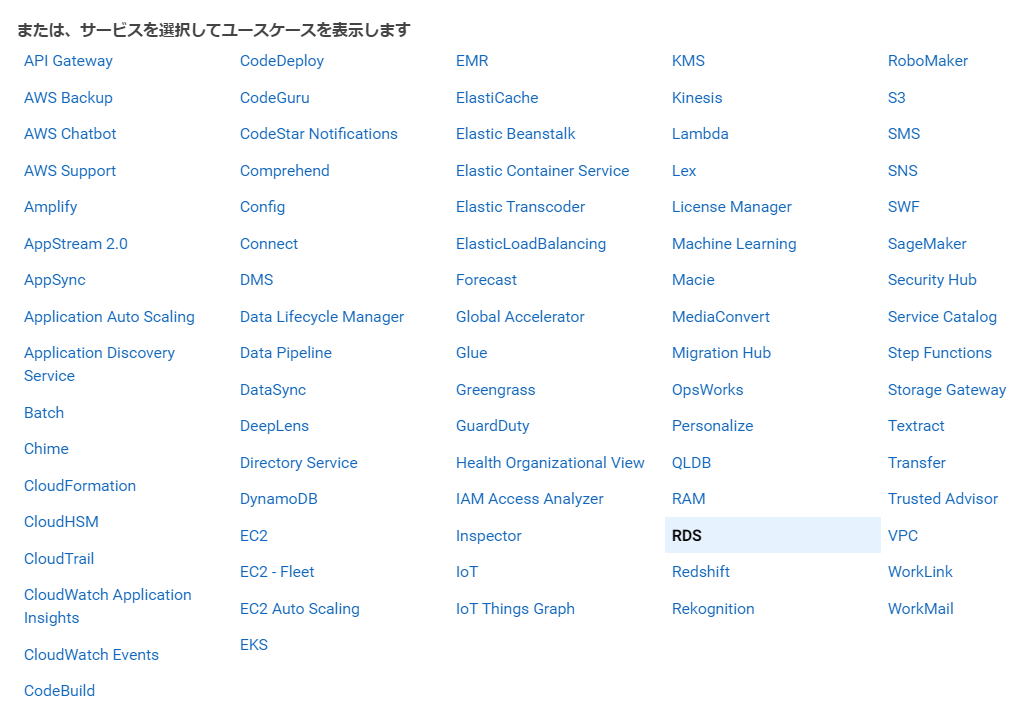Choose CloudWatch Application Insights
The height and width of the screenshot is (702, 1032).
coord(108,607)
